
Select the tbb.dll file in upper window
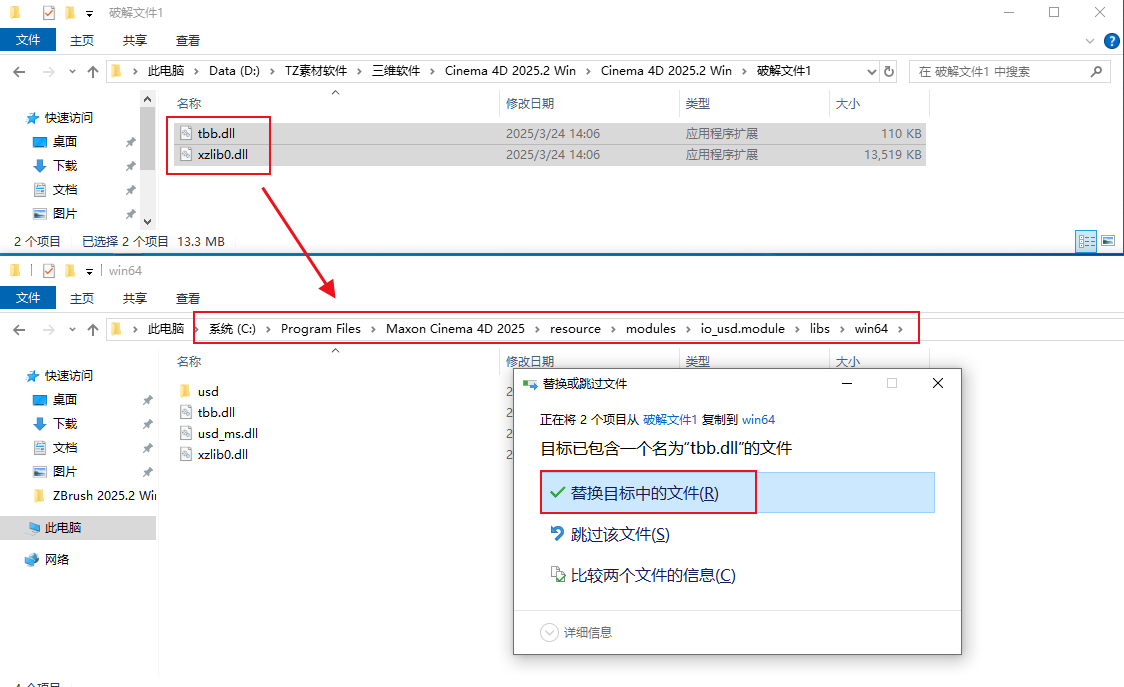(216, 133)
